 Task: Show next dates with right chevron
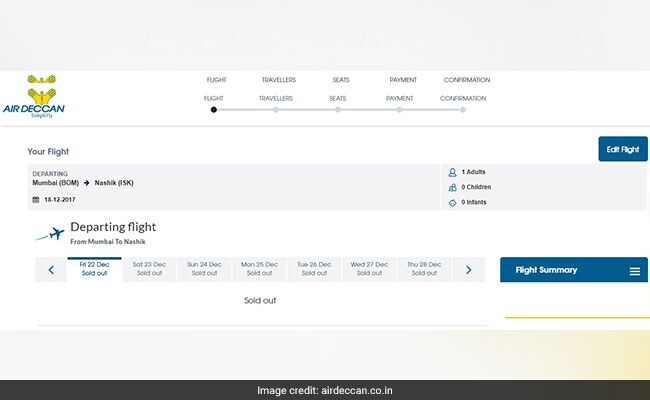pyautogui.click(x=468, y=270)
